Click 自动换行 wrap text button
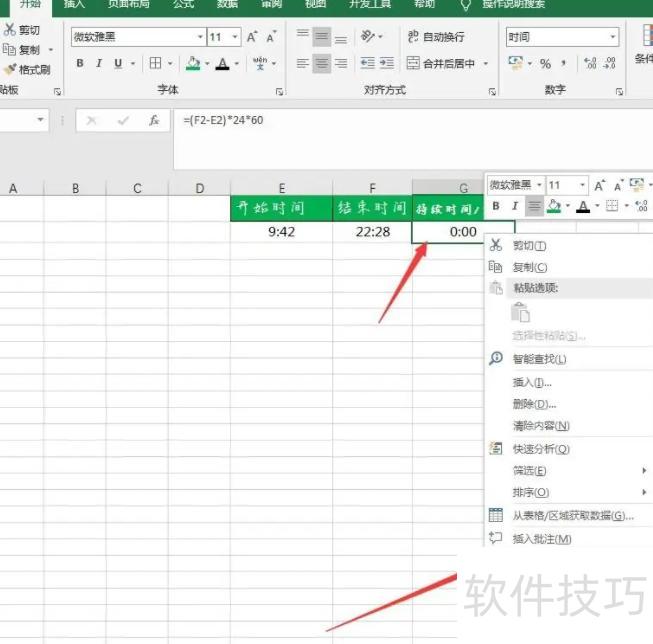The height and width of the screenshot is (644, 653). coord(436,37)
